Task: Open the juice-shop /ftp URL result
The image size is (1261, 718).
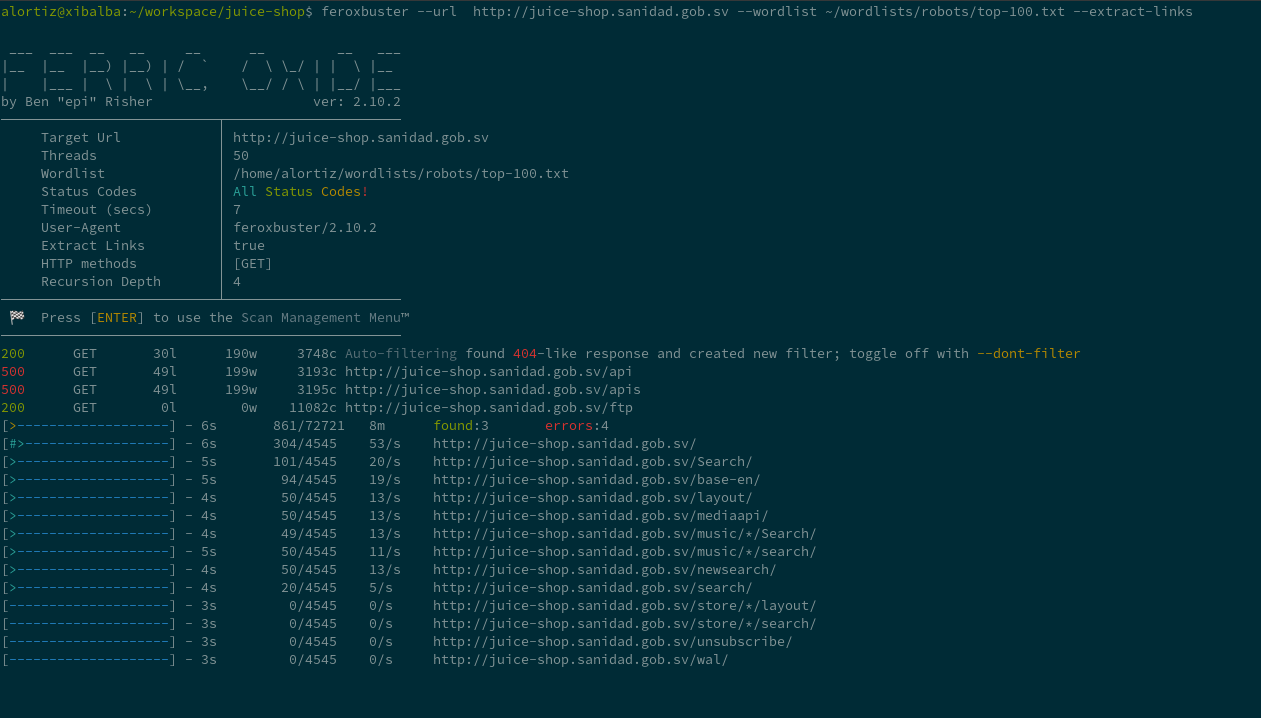Action: point(489,408)
